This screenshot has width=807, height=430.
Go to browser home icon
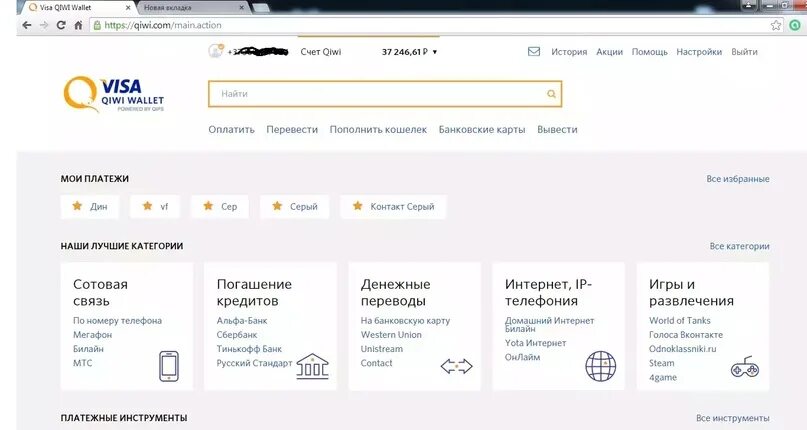coord(78,25)
